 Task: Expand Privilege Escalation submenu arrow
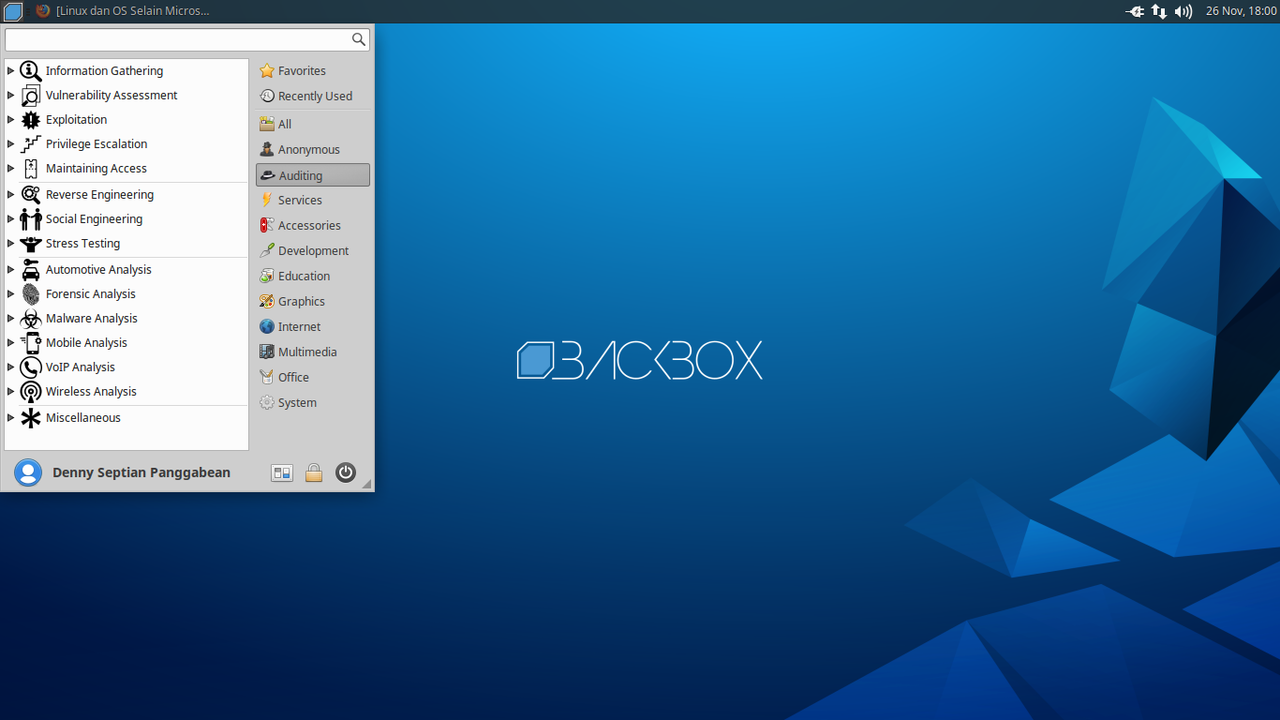[x=11, y=144]
